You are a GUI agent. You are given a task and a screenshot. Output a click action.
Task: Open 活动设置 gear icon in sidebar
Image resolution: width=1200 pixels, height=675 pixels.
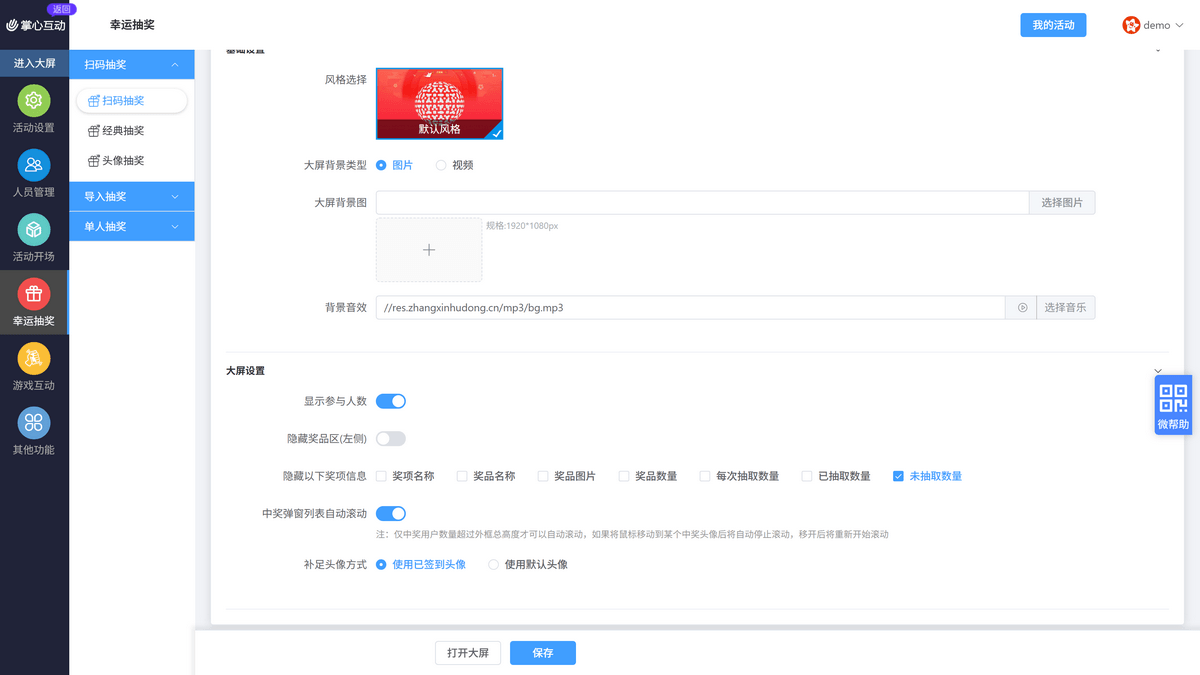pos(34,101)
